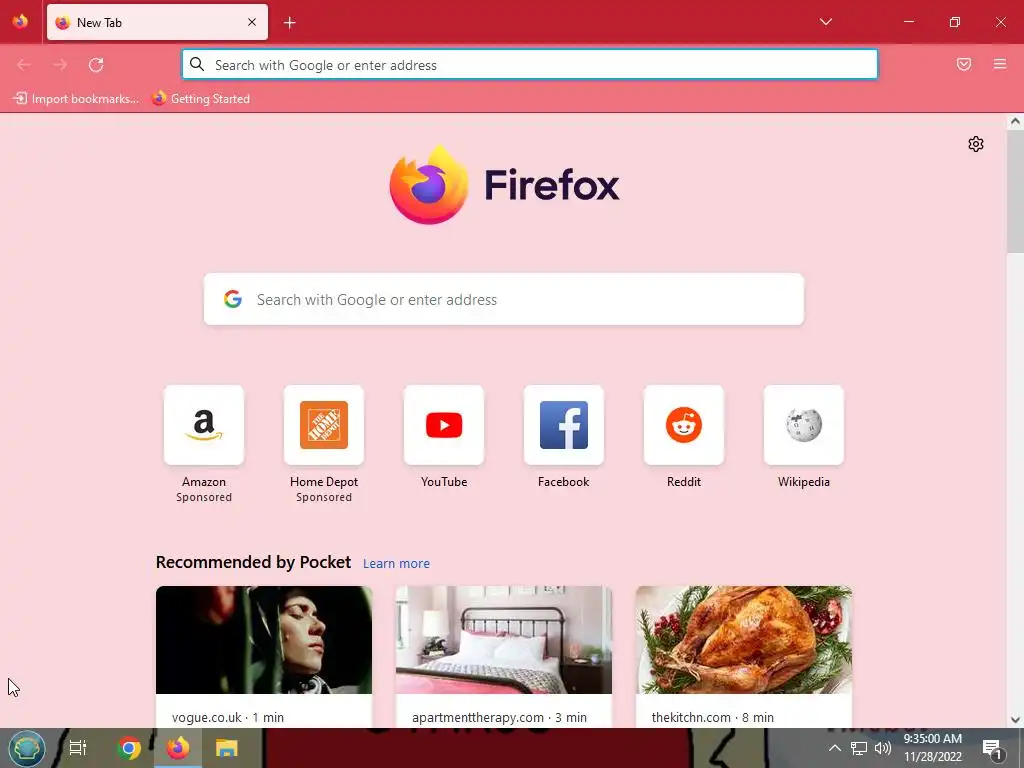Click the Firefox logo on the page
1024x768 pixels.
(504, 185)
